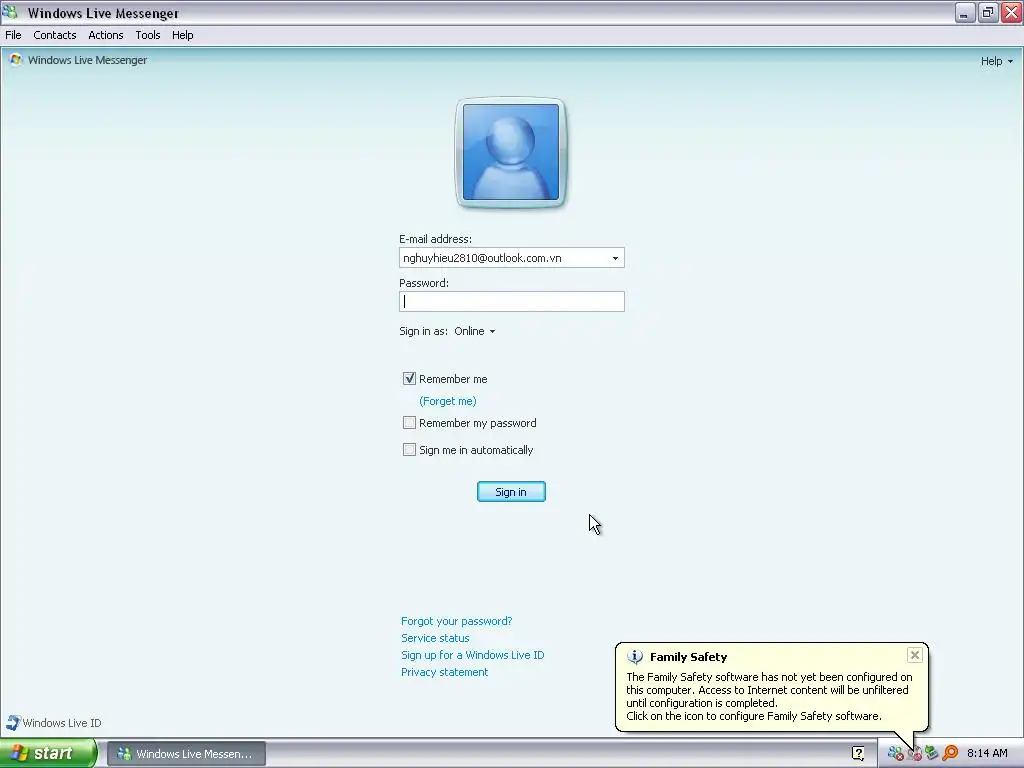
Task: Open the Help dropdown at top right
Action: click(997, 61)
